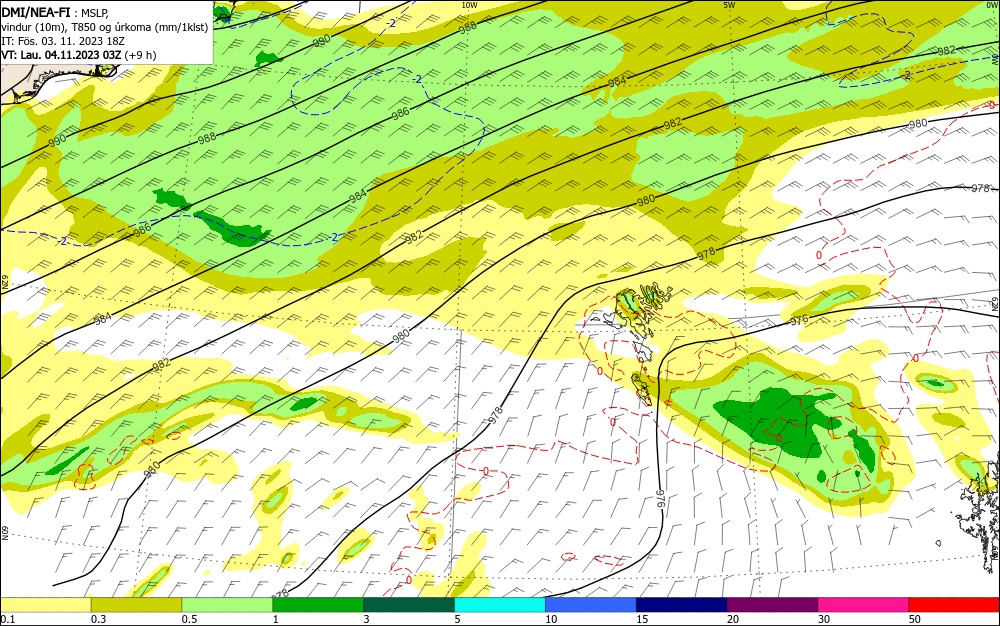
Task: Pick the pink 30–50 legend swatch
Action: [863, 605]
